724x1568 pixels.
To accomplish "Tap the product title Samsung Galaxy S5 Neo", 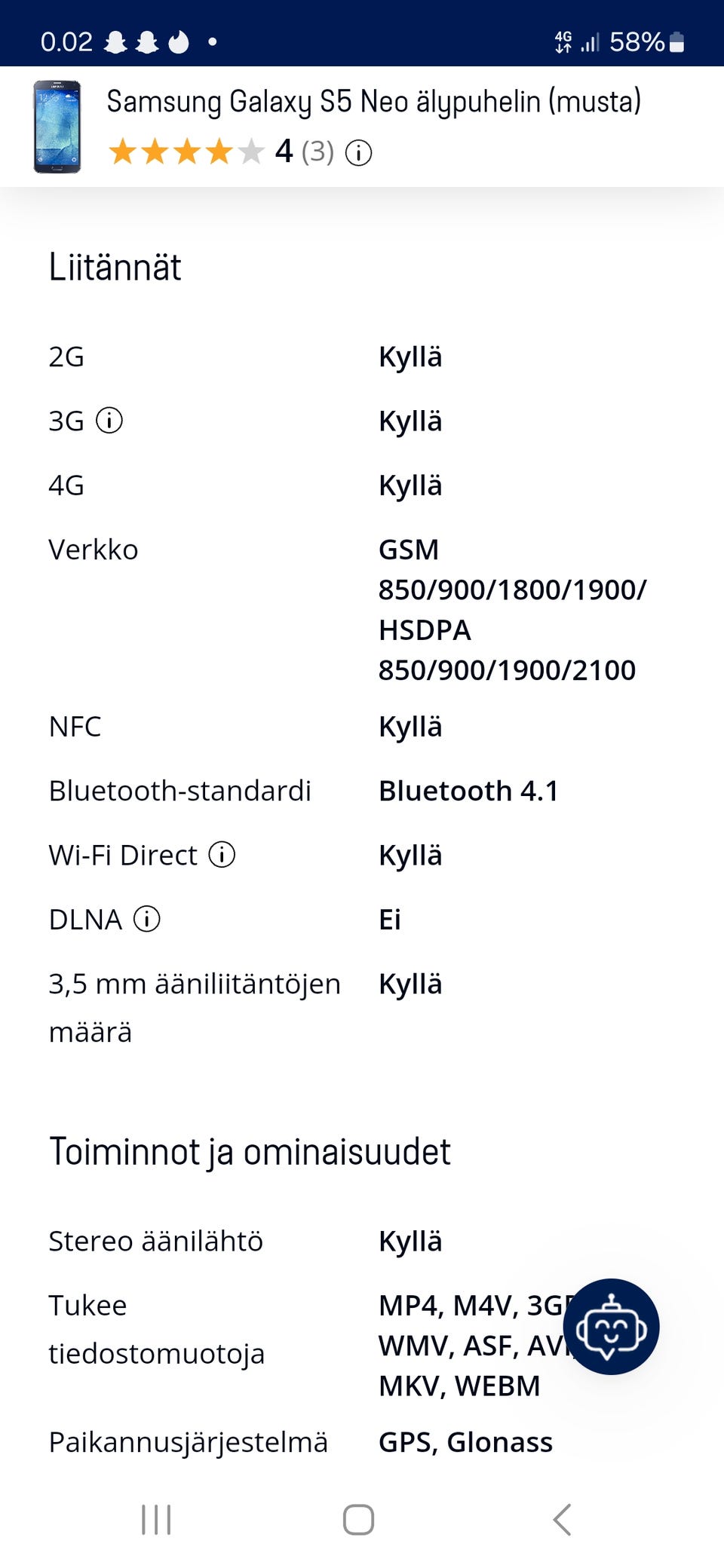I will (x=373, y=102).
